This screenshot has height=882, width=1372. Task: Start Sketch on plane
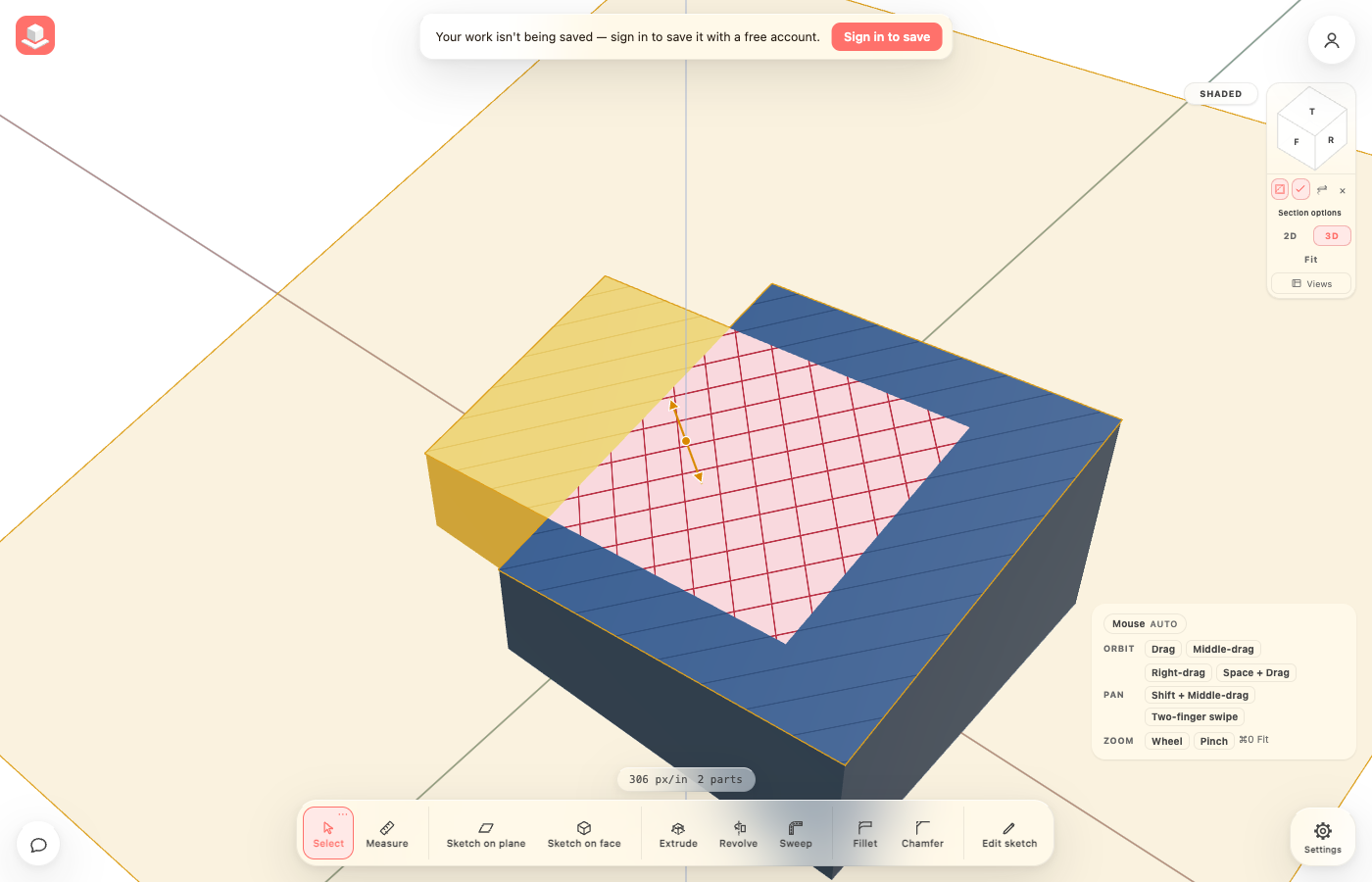tap(486, 834)
